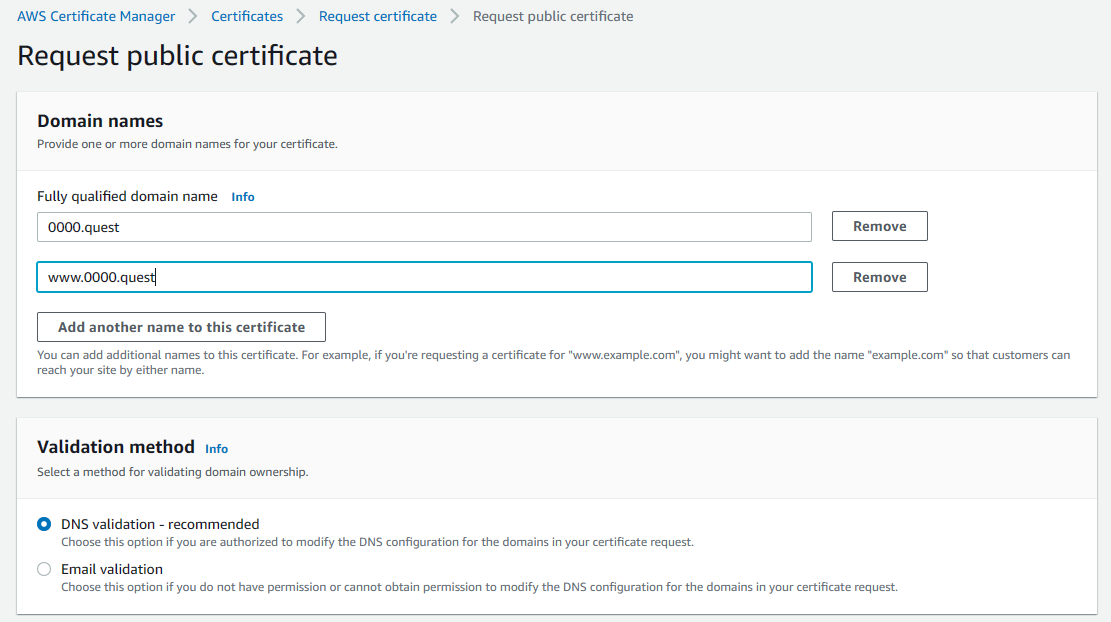Open Info next to Validation method
1111x622 pixels.
click(x=216, y=448)
